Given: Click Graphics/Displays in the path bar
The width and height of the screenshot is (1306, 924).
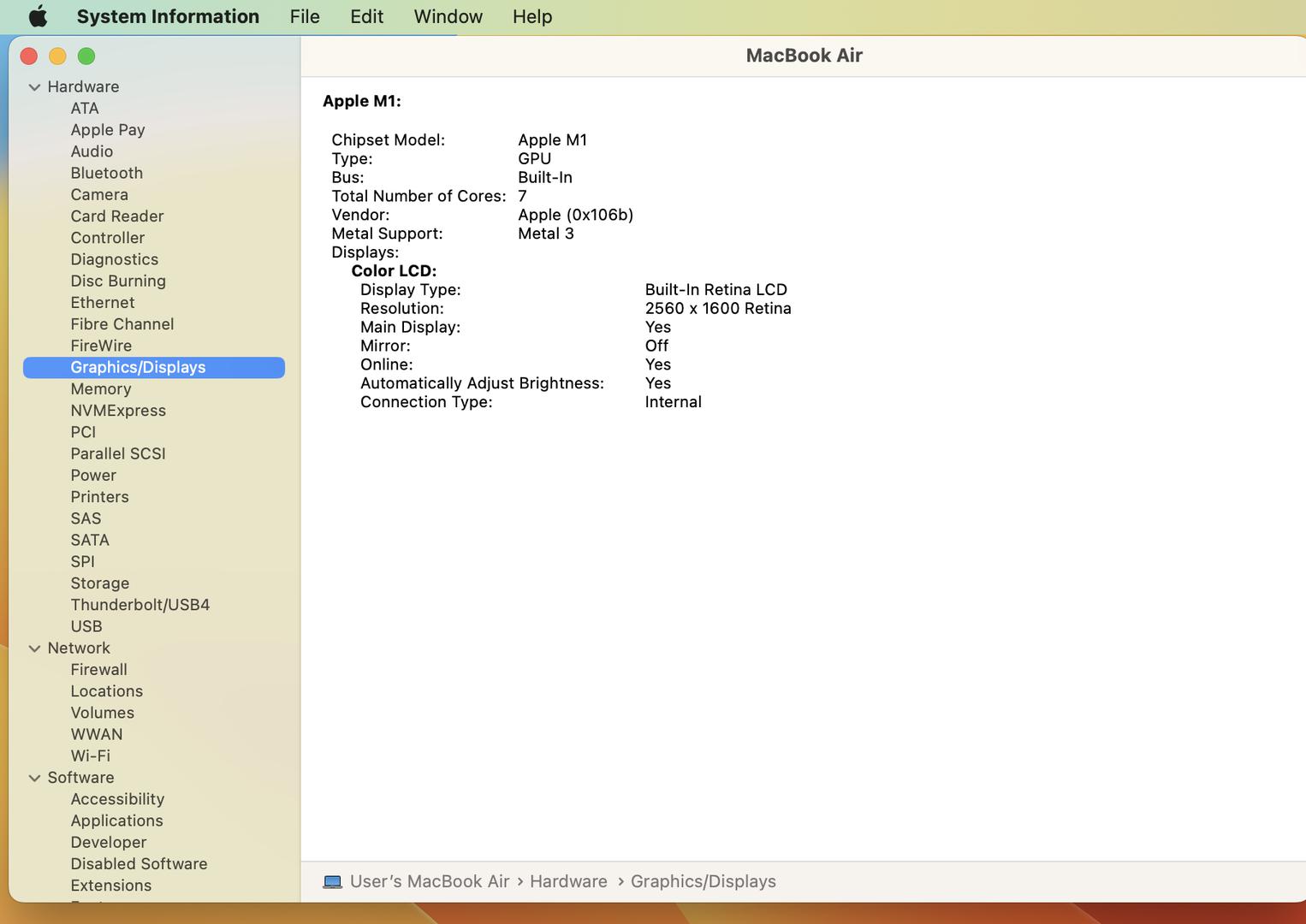Looking at the screenshot, I should (x=703, y=881).
